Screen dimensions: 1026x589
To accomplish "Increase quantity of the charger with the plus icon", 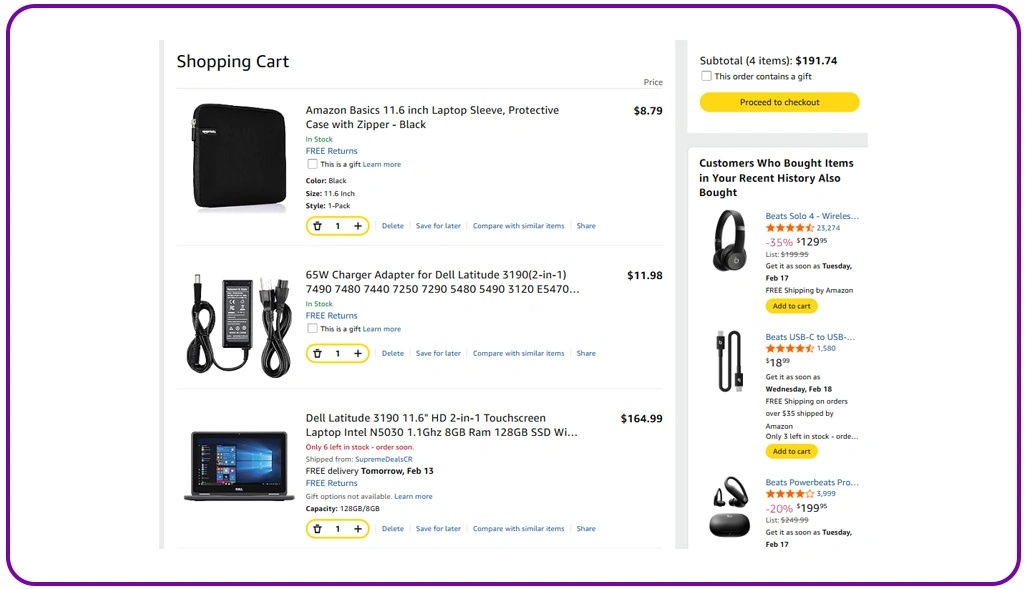I will click(x=359, y=353).
